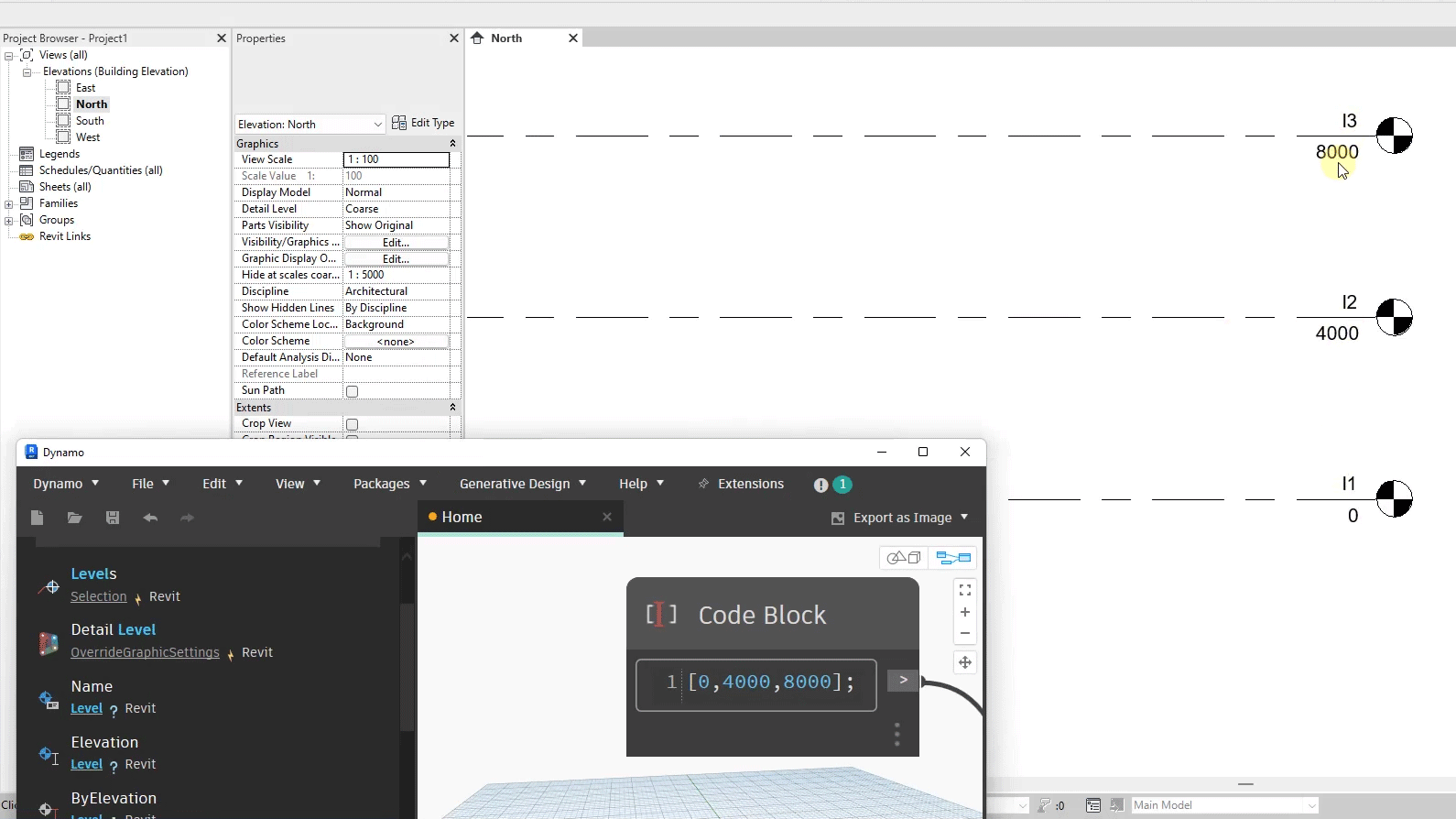Enable the pan tool icon
The width and height of the screenshot is (1456, 819).
point(965,662)
